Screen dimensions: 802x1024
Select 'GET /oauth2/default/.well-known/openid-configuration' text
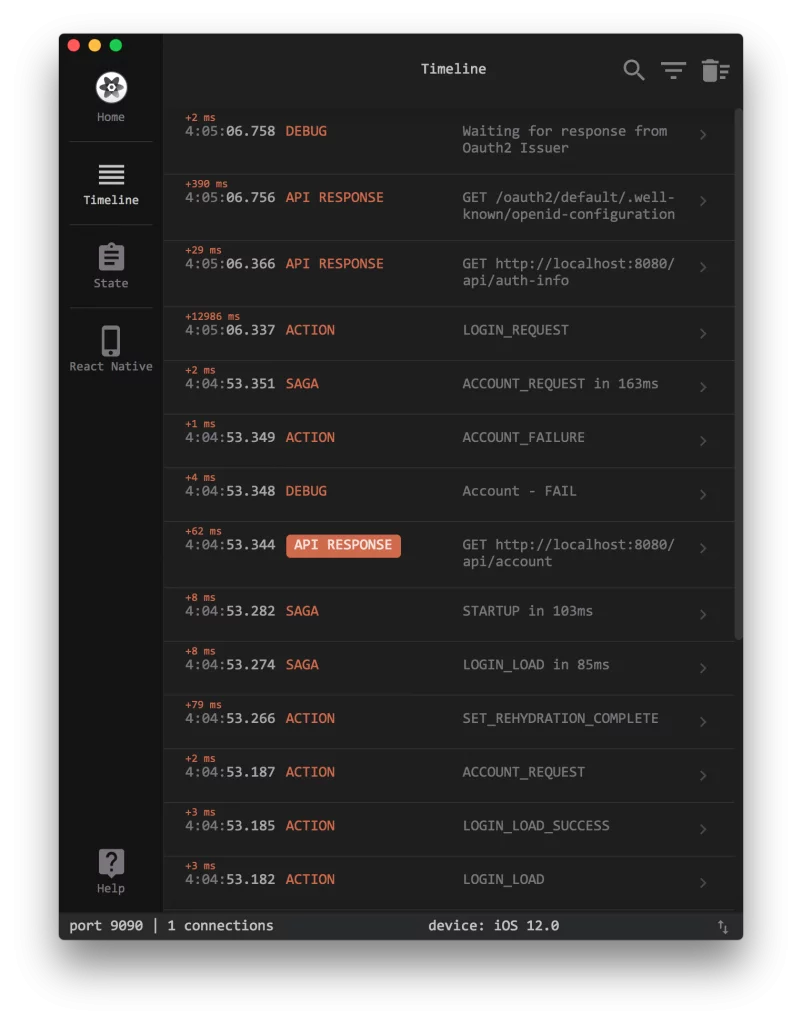click(568, 206)
